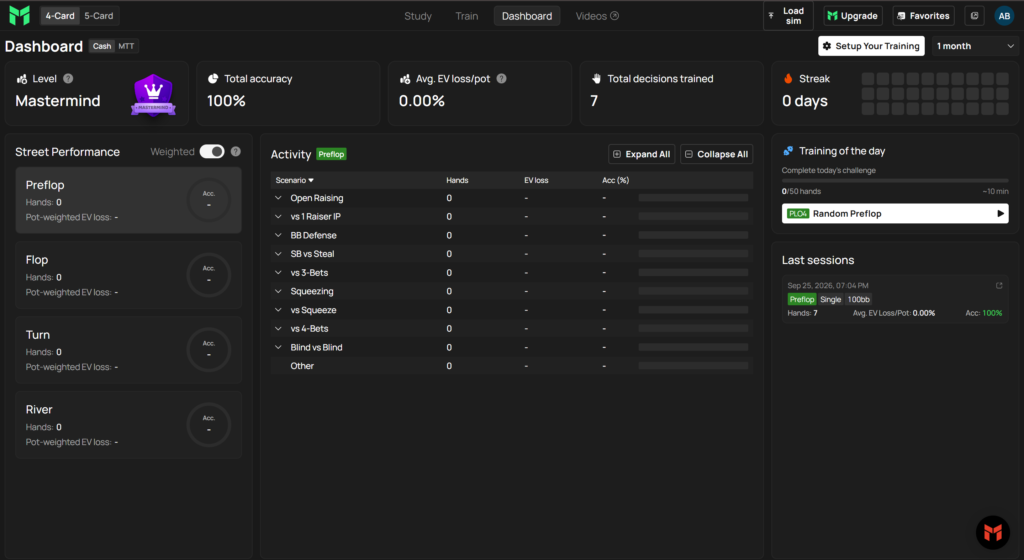This screenshot has height=560, width=1024.
Task: Click the Hands column header
Action: (x=457, y=180)
